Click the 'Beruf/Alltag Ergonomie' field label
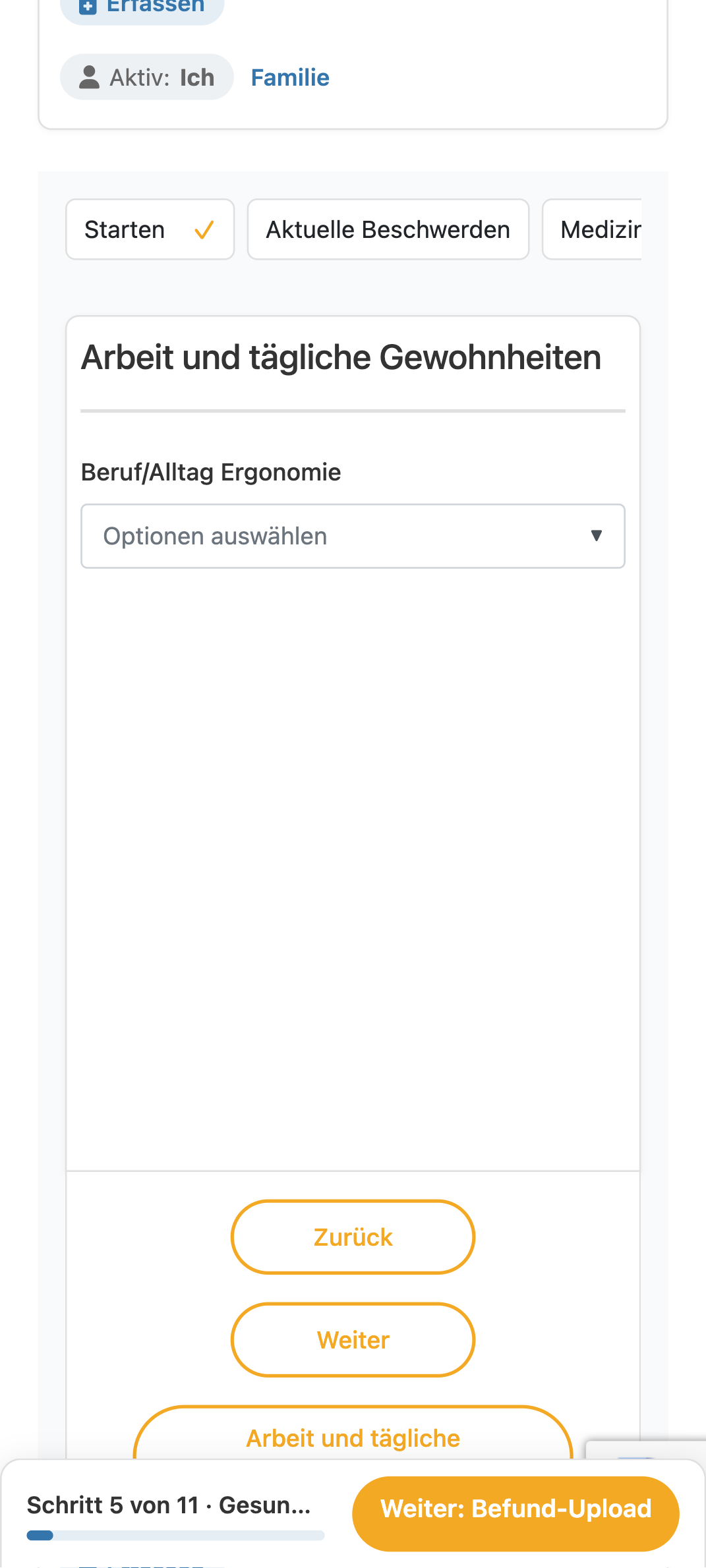 (211, 473)
